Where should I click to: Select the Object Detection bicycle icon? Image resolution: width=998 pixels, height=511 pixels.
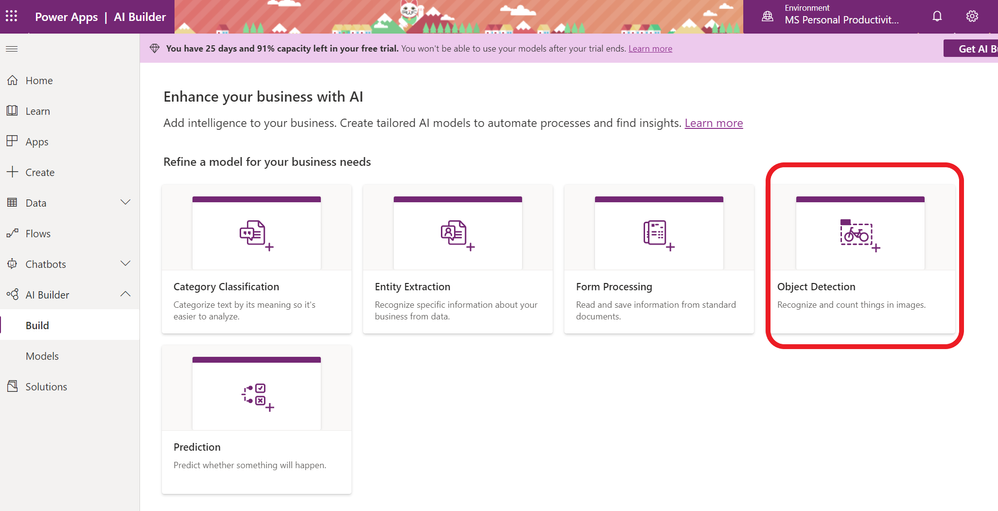(860, 235)
